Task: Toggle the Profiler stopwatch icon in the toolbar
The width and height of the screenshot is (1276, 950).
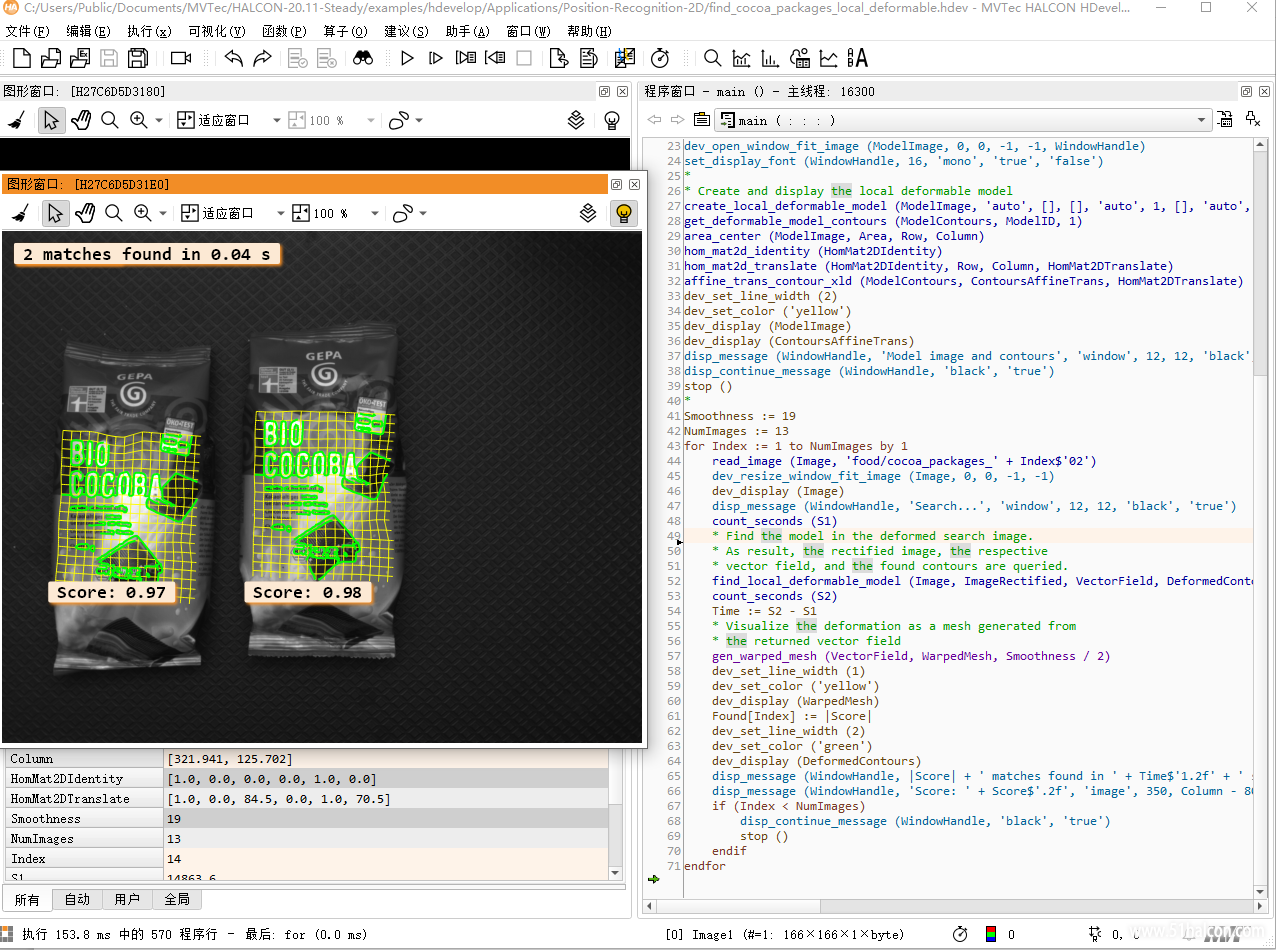Action: [x=659, y=58]
